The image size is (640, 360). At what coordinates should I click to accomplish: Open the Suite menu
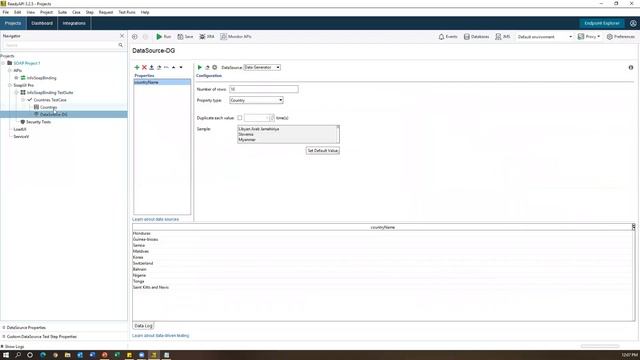pos(62,12)
